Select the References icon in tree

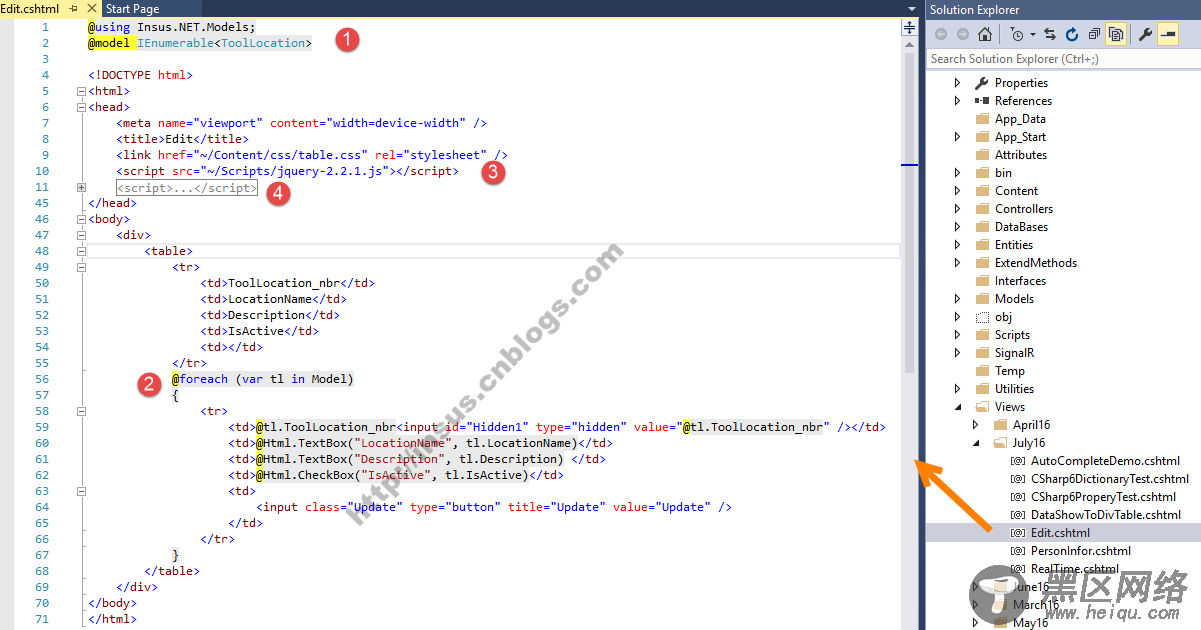click(981, 101)
